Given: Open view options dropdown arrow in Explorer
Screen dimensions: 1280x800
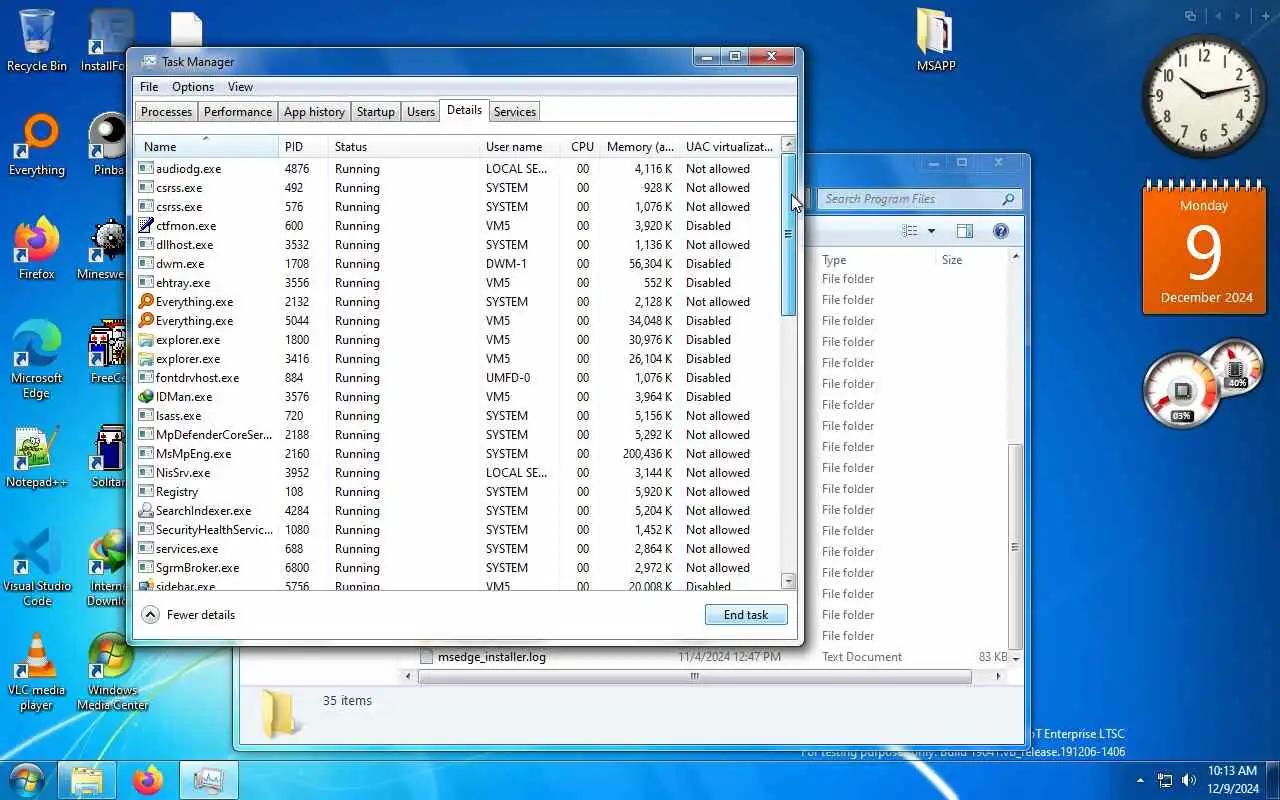Looking at the screenshot, I should point(931,231).
